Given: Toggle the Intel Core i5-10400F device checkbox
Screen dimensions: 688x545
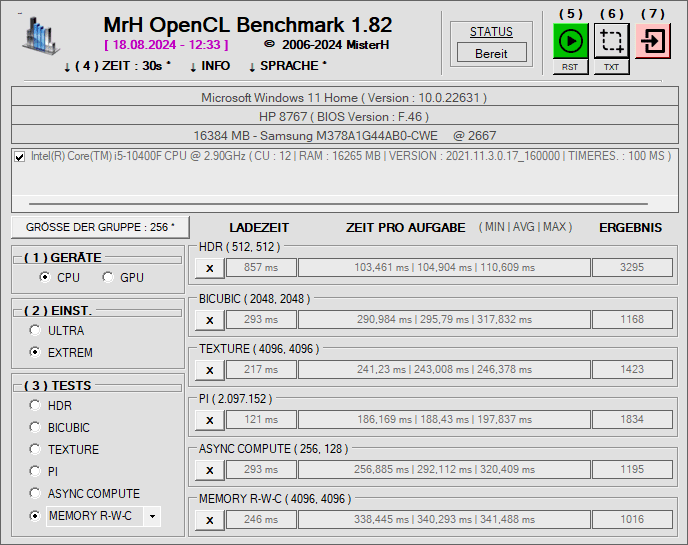Looking at the screenshot, I should 19,157.
